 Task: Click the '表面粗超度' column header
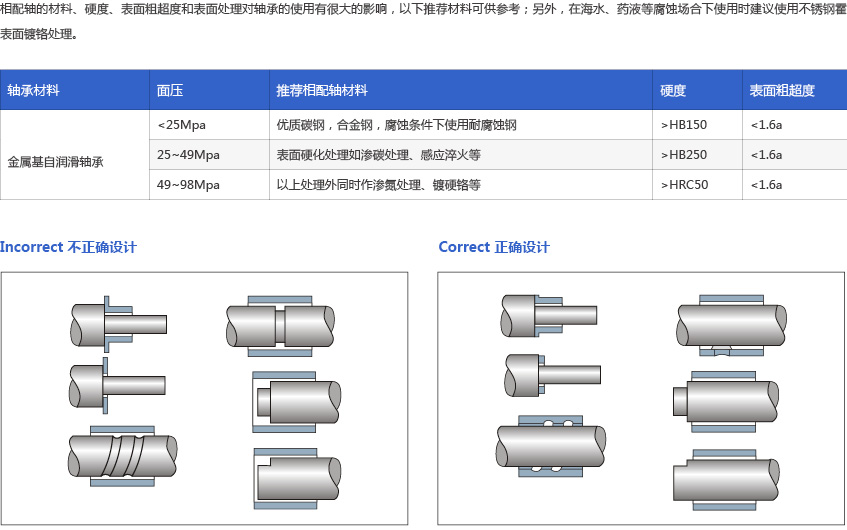[782, 90]
